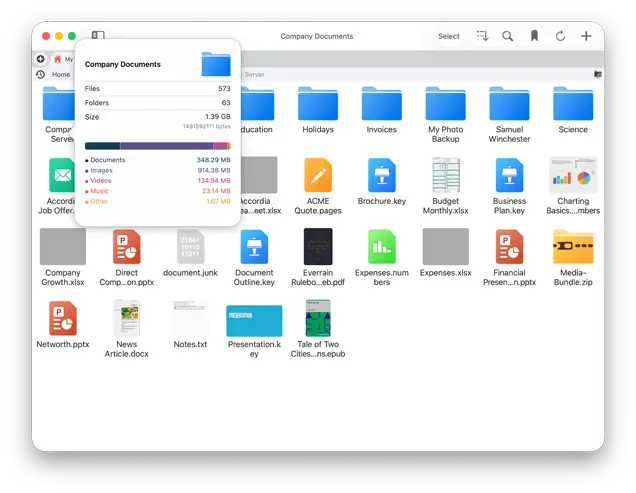Click the Images size entry in popup
The height and width of the screenshot is (493, 636).
157,170
